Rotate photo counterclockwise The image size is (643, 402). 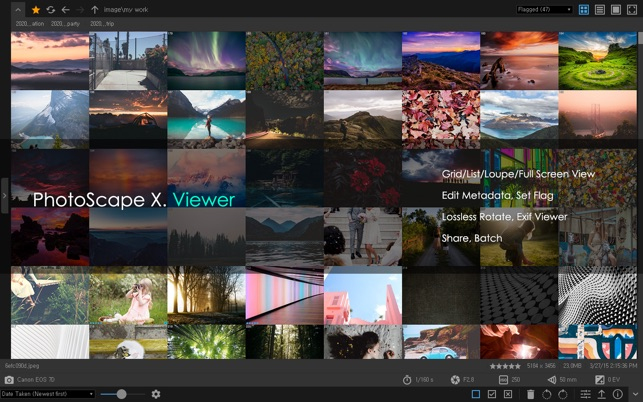(x=548, y=394)
